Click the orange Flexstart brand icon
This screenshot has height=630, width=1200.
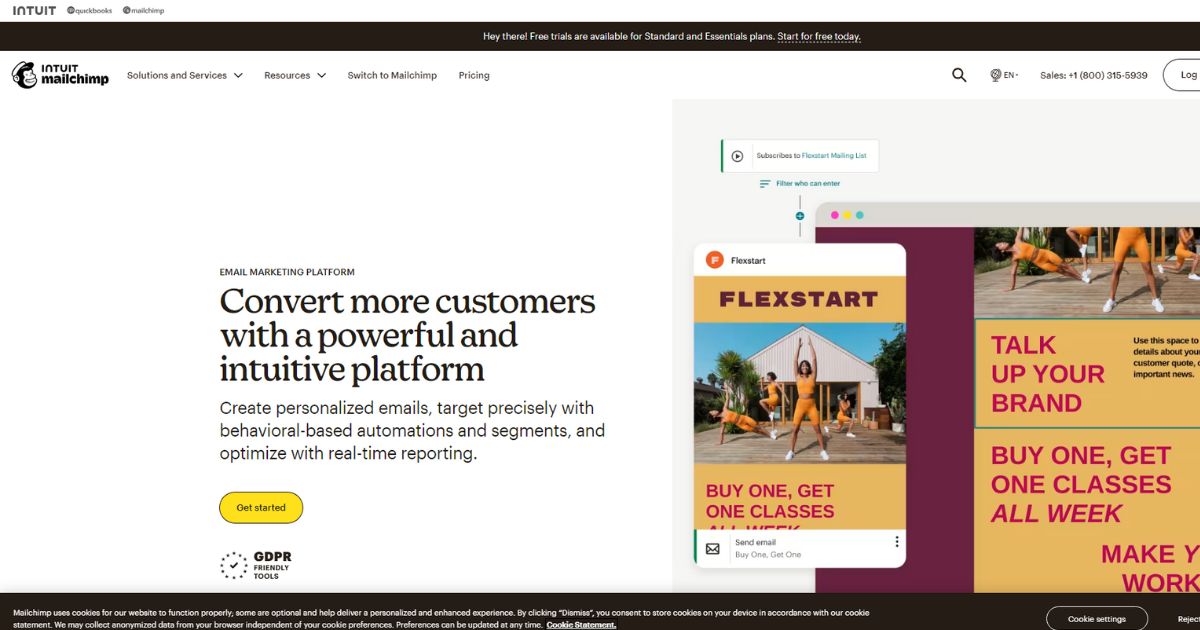(x=715, y=260)
